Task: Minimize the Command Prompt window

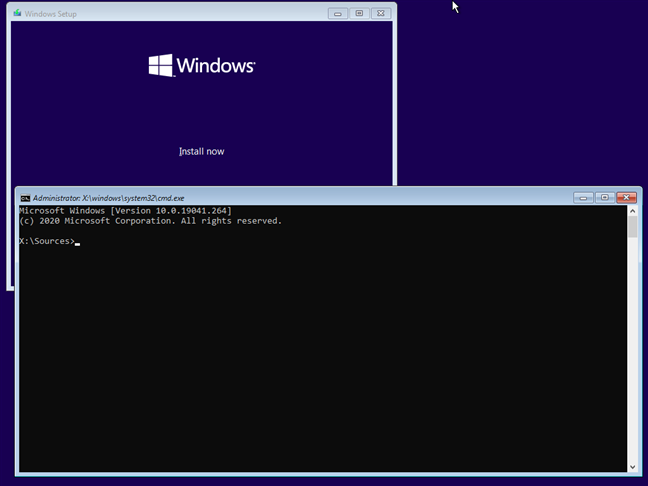Action: [583, 198]
